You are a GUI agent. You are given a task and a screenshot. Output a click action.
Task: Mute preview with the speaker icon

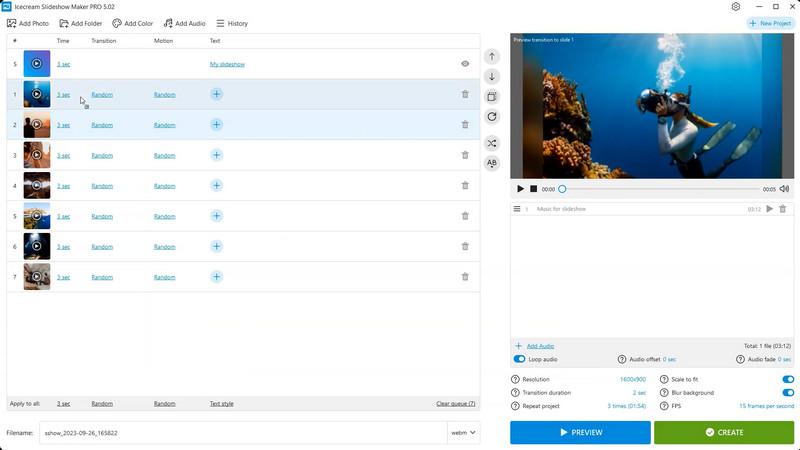(x=784, y=189)
